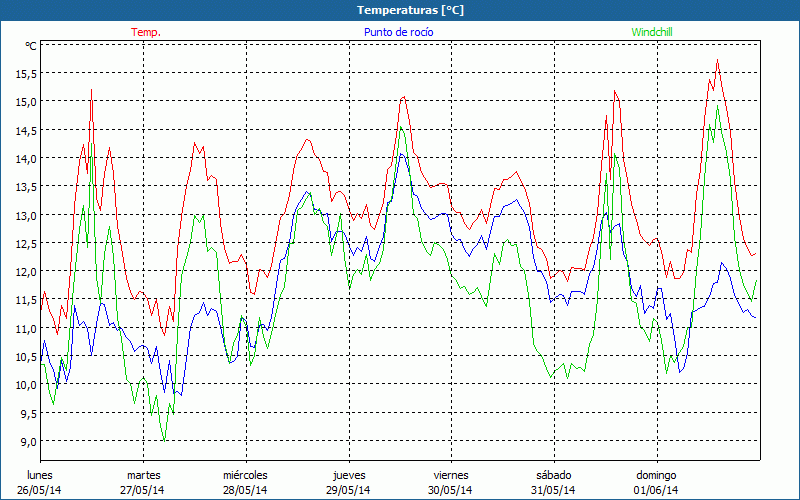Viewport: 800px width, 500px height.
Task: Click the 'domingo' day label
Action: (656, 475)
